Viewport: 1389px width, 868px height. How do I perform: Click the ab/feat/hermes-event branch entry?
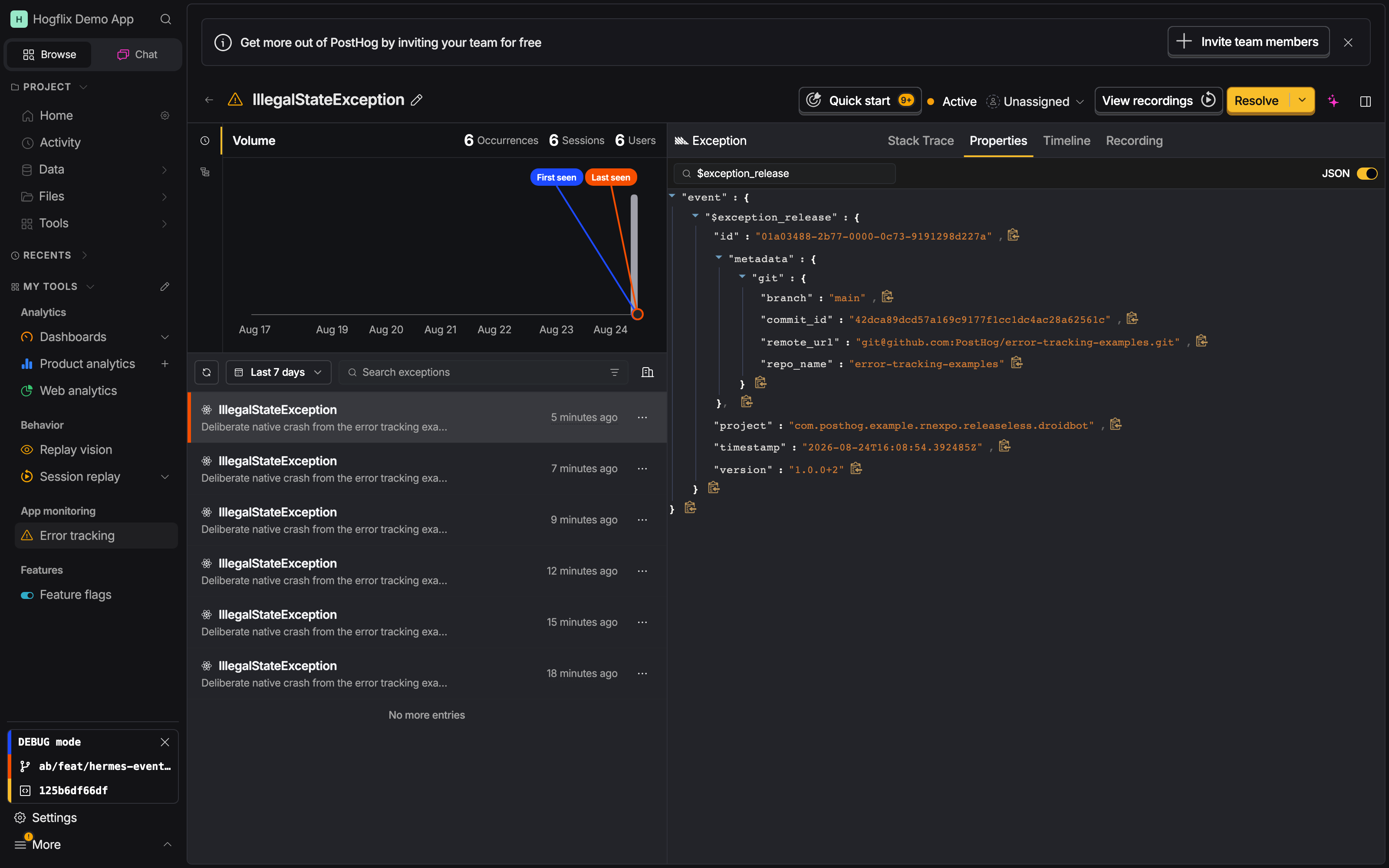coord(95,766)
